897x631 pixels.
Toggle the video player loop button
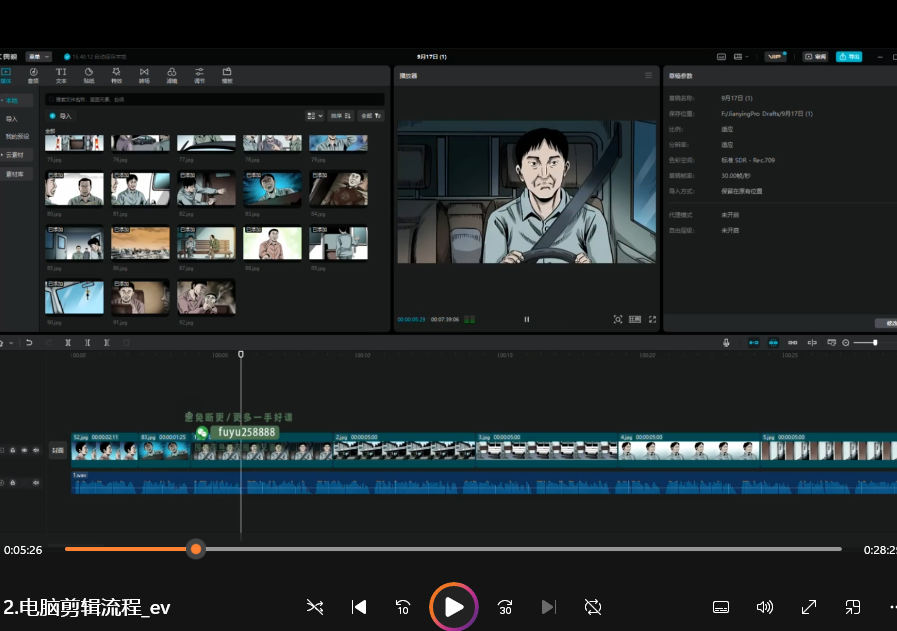tap(592, 607)
